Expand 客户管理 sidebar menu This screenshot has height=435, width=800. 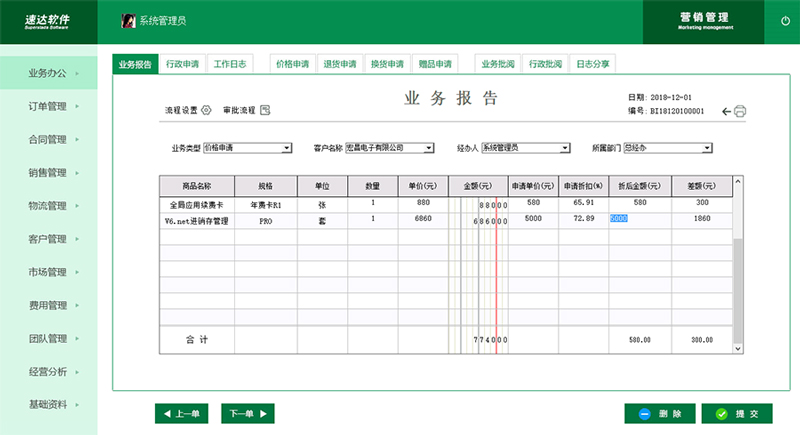tap(48, 239)
